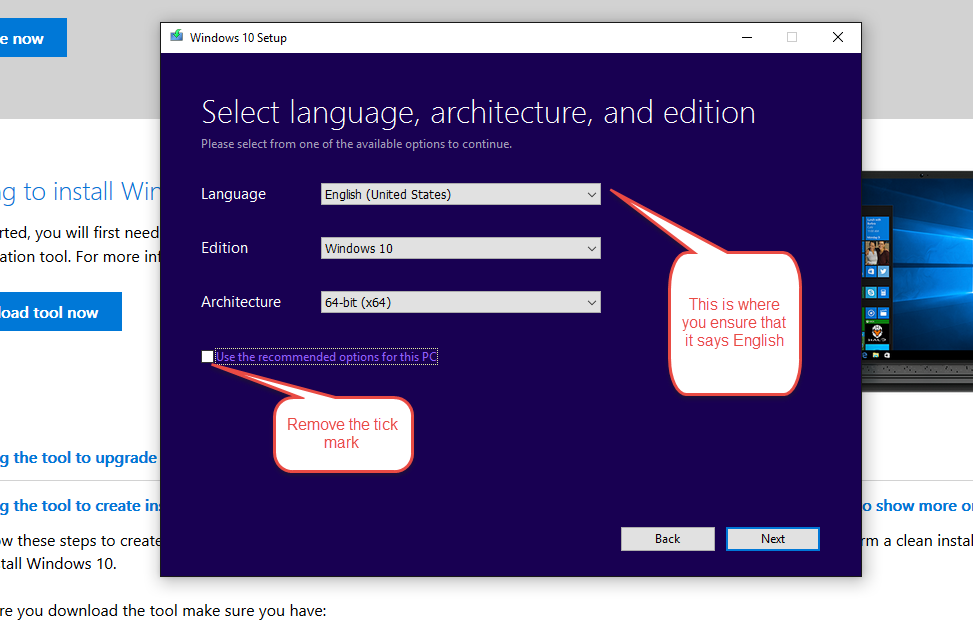
Task: Expand the Edition dropdown
Action: click(x=591, y=247)
